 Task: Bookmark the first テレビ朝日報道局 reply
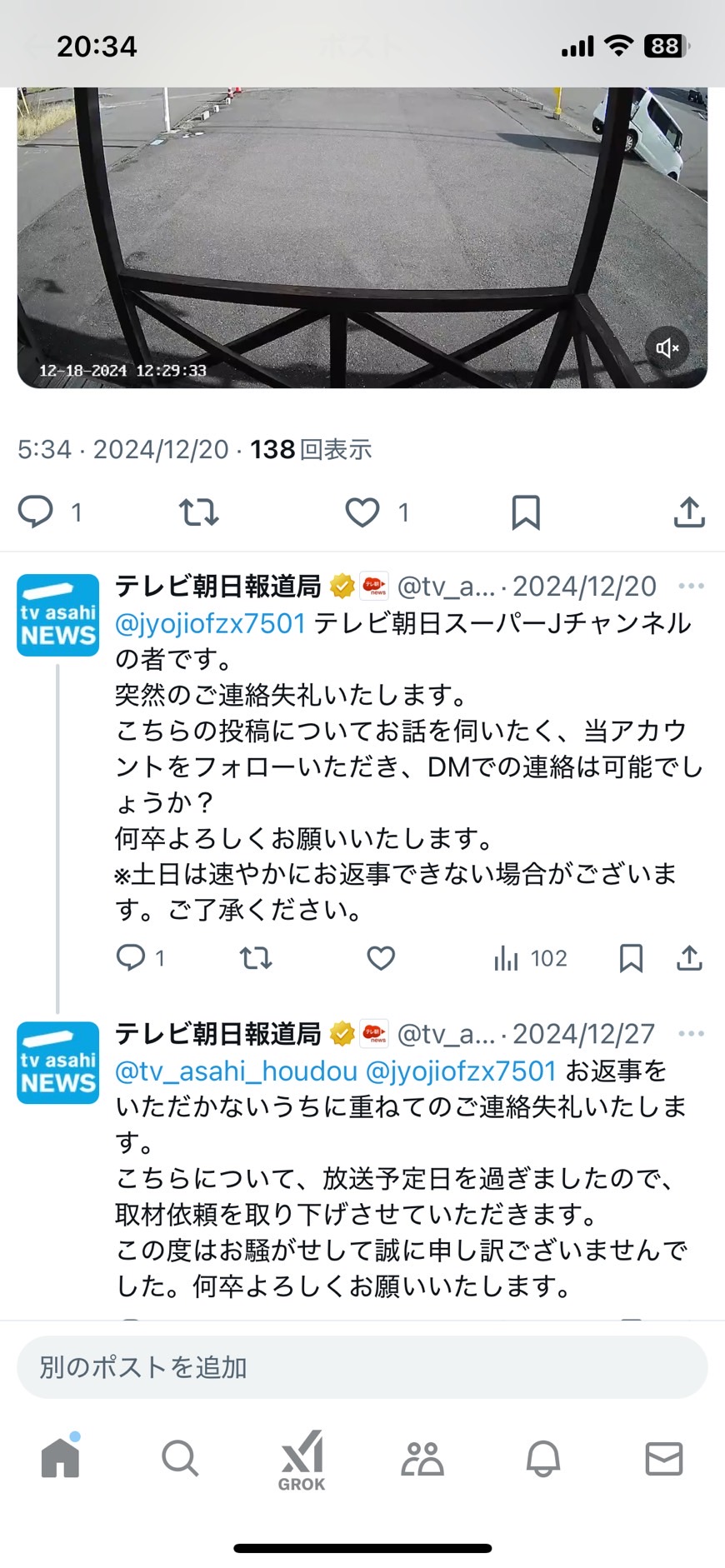click(x=631, y=959)
